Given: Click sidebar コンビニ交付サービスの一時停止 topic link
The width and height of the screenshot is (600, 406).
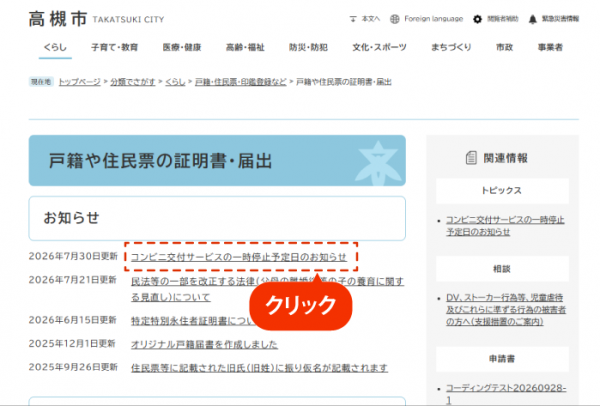Looking at the screenshot, I should pos(505,226).
